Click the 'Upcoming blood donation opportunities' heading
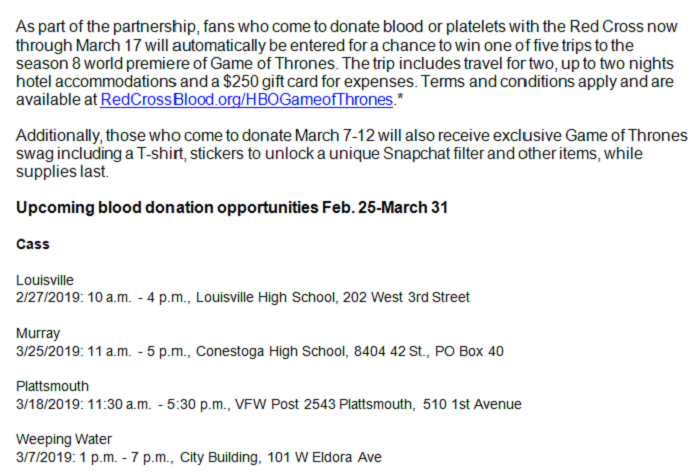Screen dimensions: 700x476 [x=232, y=208]
